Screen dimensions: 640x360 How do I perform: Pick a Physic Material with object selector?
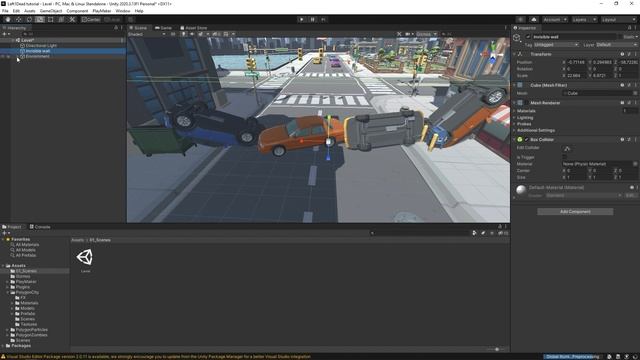click(x=635, y=164)
